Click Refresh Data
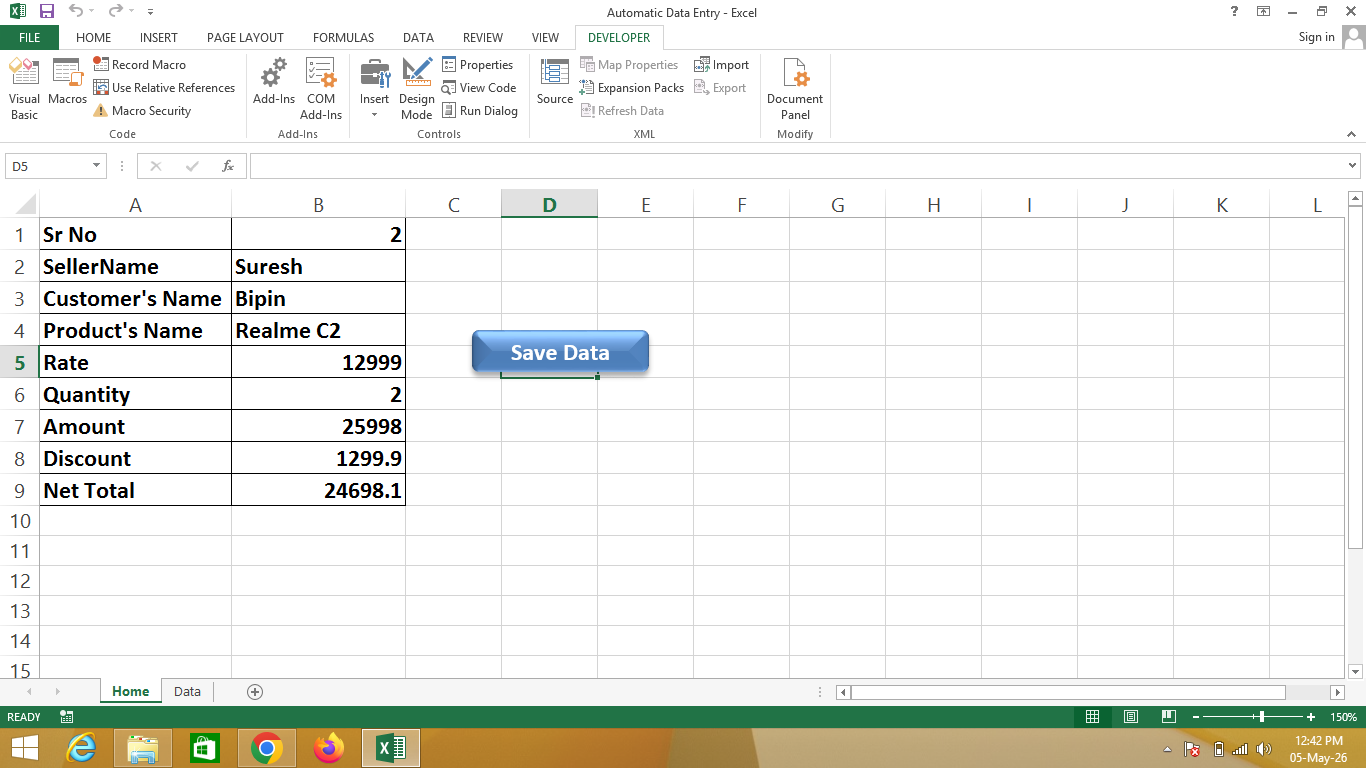1366x768 pixels. tap(622, 111)
